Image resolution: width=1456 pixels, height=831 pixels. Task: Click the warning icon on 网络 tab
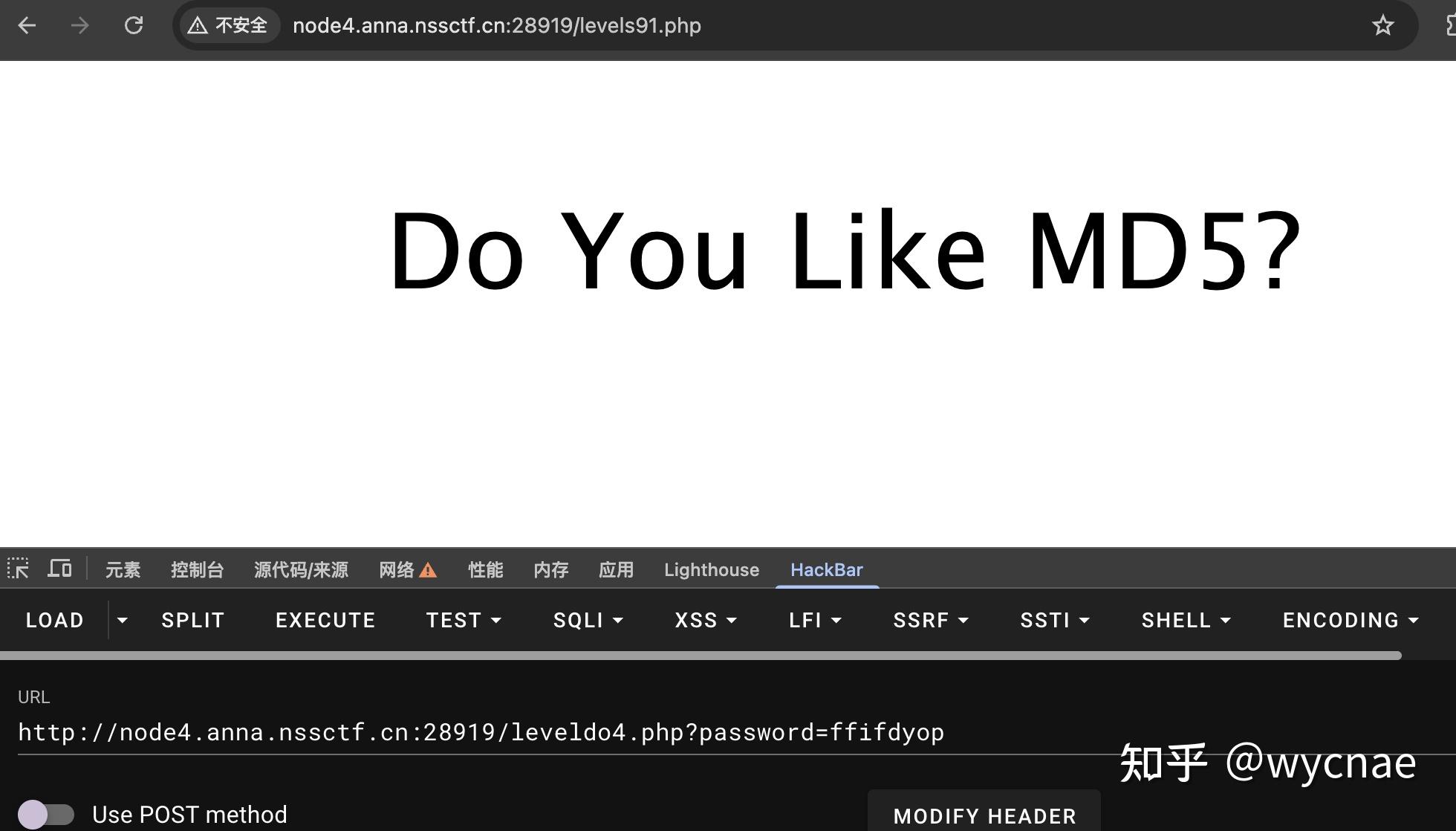(x=429, y=569)
